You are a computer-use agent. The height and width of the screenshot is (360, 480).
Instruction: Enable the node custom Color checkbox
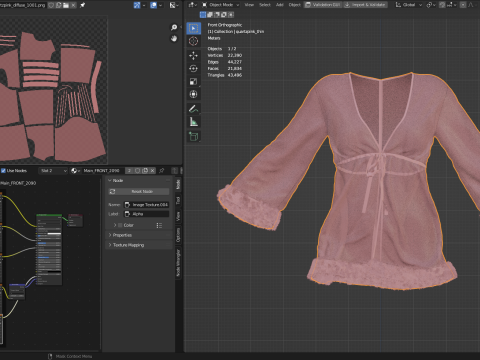click(x=120, y=225)
